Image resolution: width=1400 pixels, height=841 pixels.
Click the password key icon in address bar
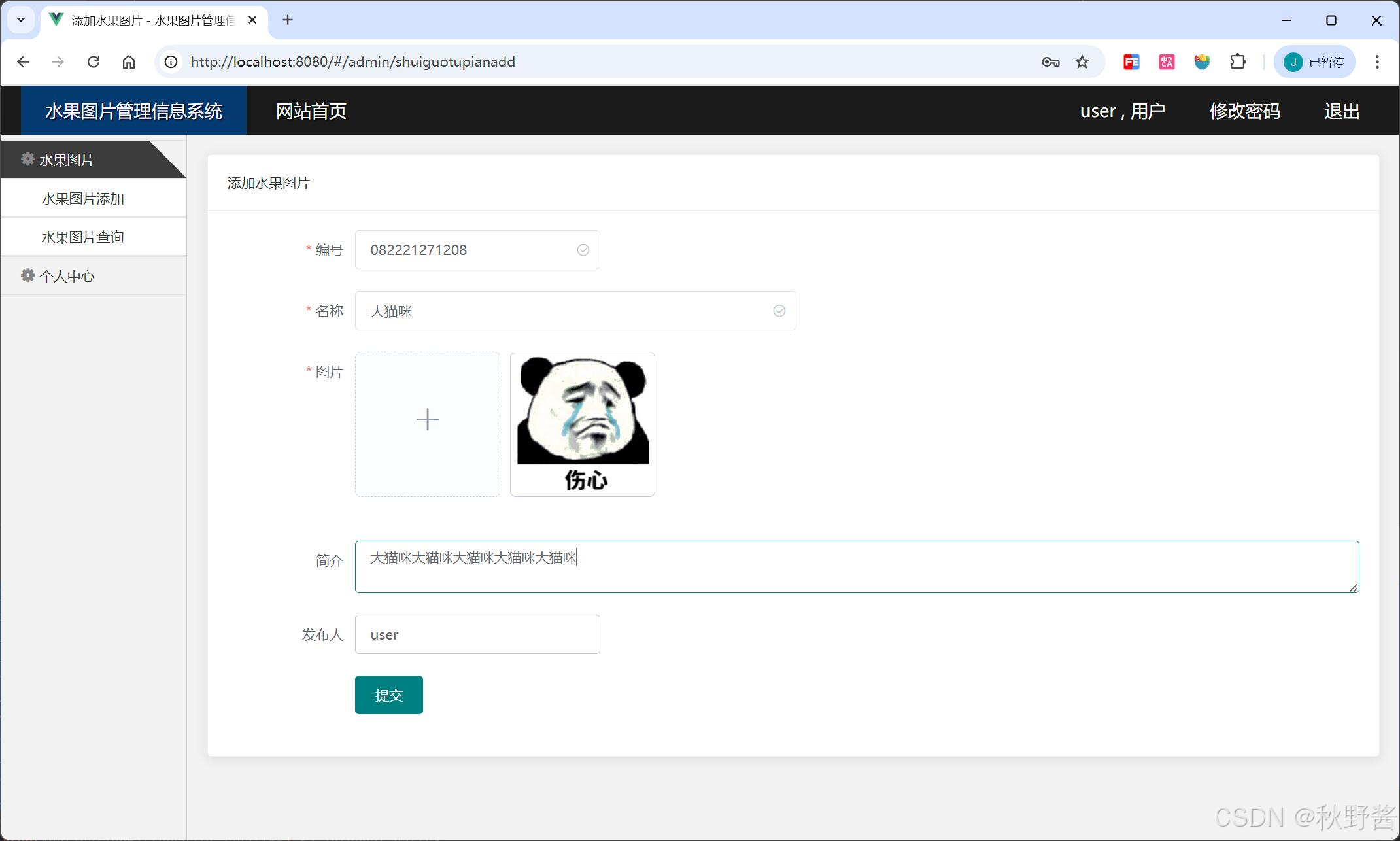pos(1050,62)
